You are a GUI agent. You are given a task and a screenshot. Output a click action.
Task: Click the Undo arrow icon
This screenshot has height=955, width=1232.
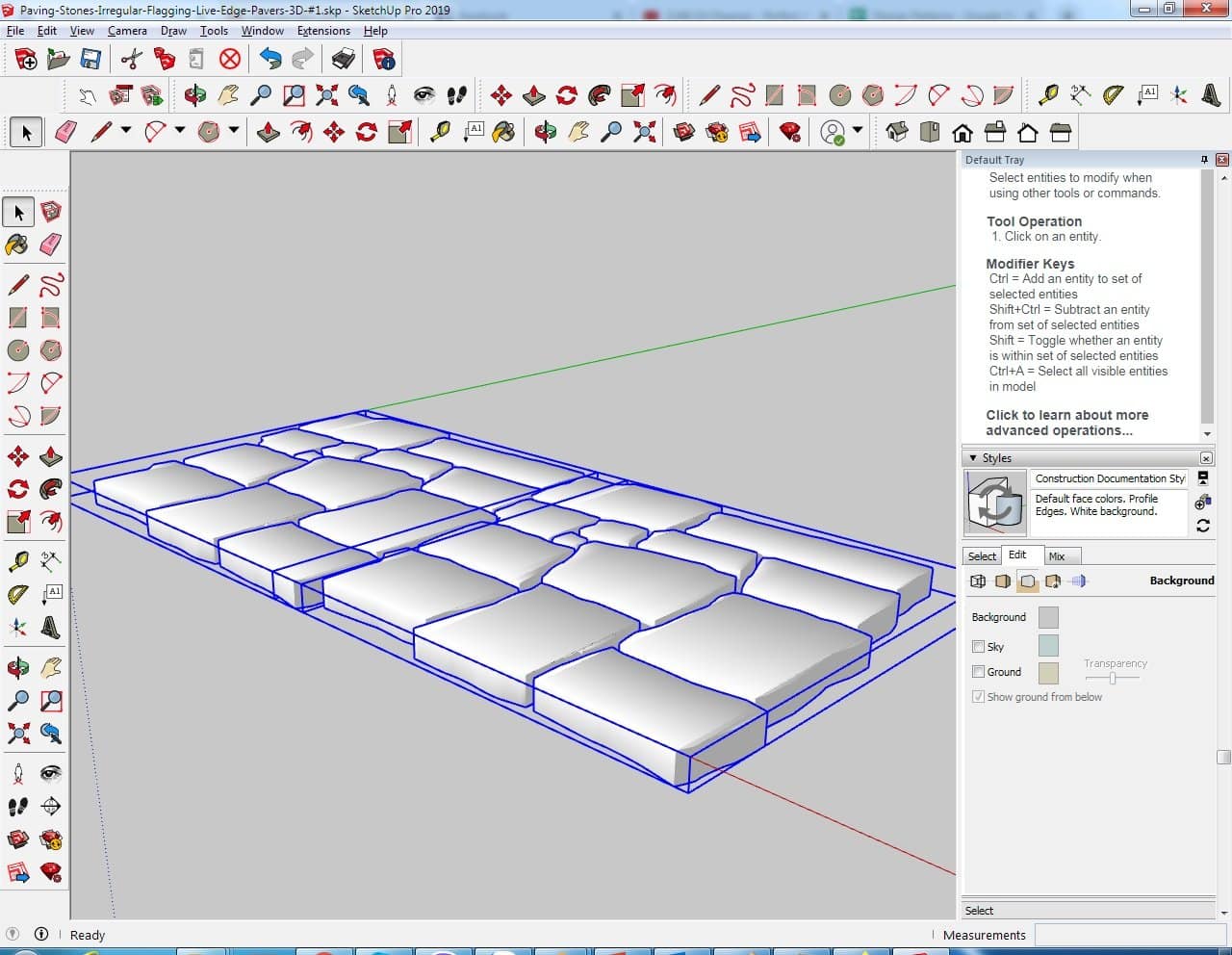(270, 60)
